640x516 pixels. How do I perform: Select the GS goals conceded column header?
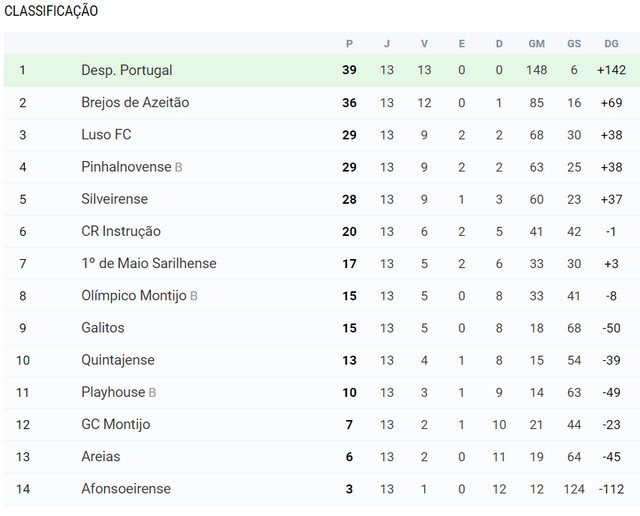coord(574,44)
